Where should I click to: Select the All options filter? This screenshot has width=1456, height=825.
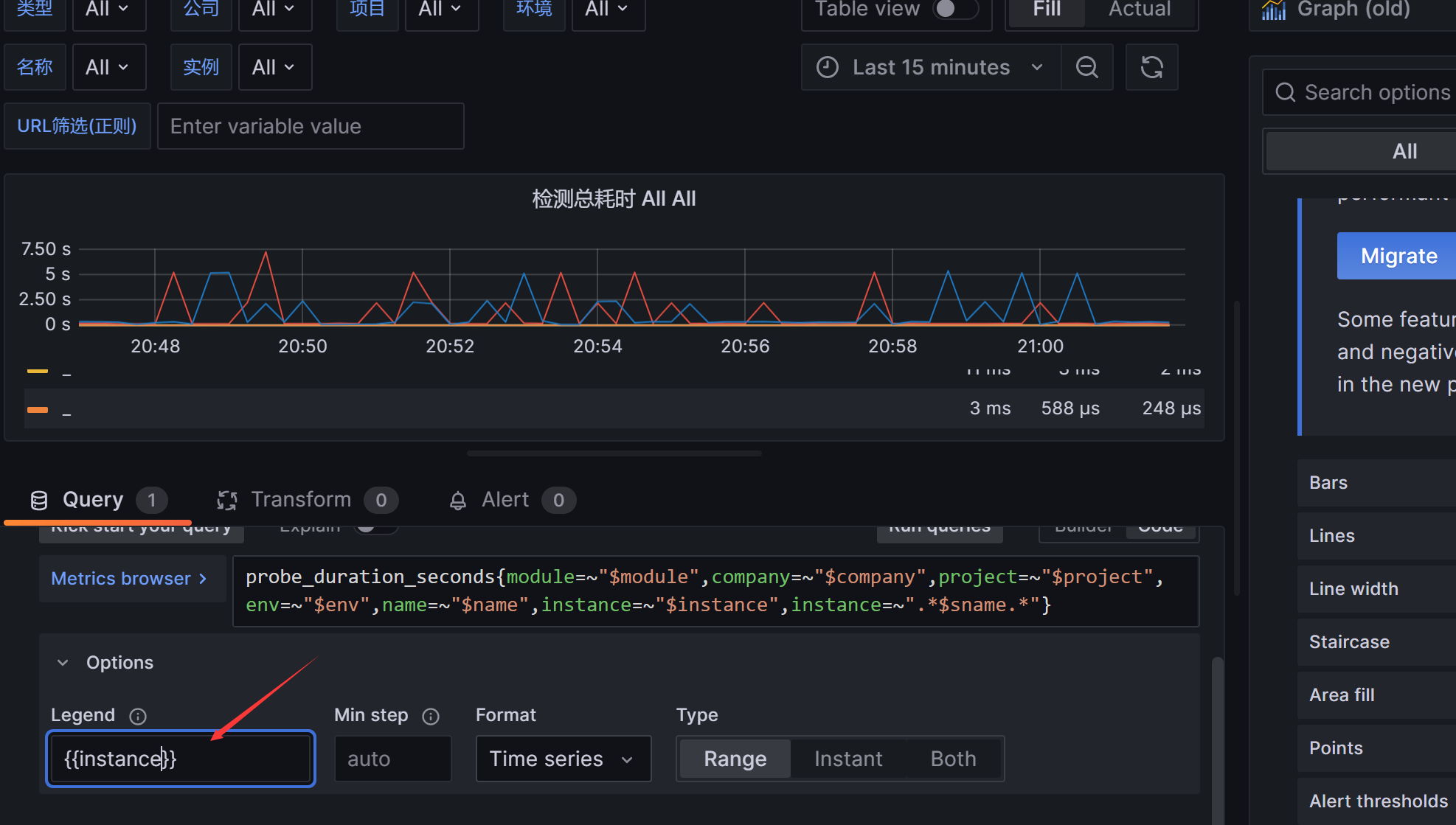tap(1404, 151)
